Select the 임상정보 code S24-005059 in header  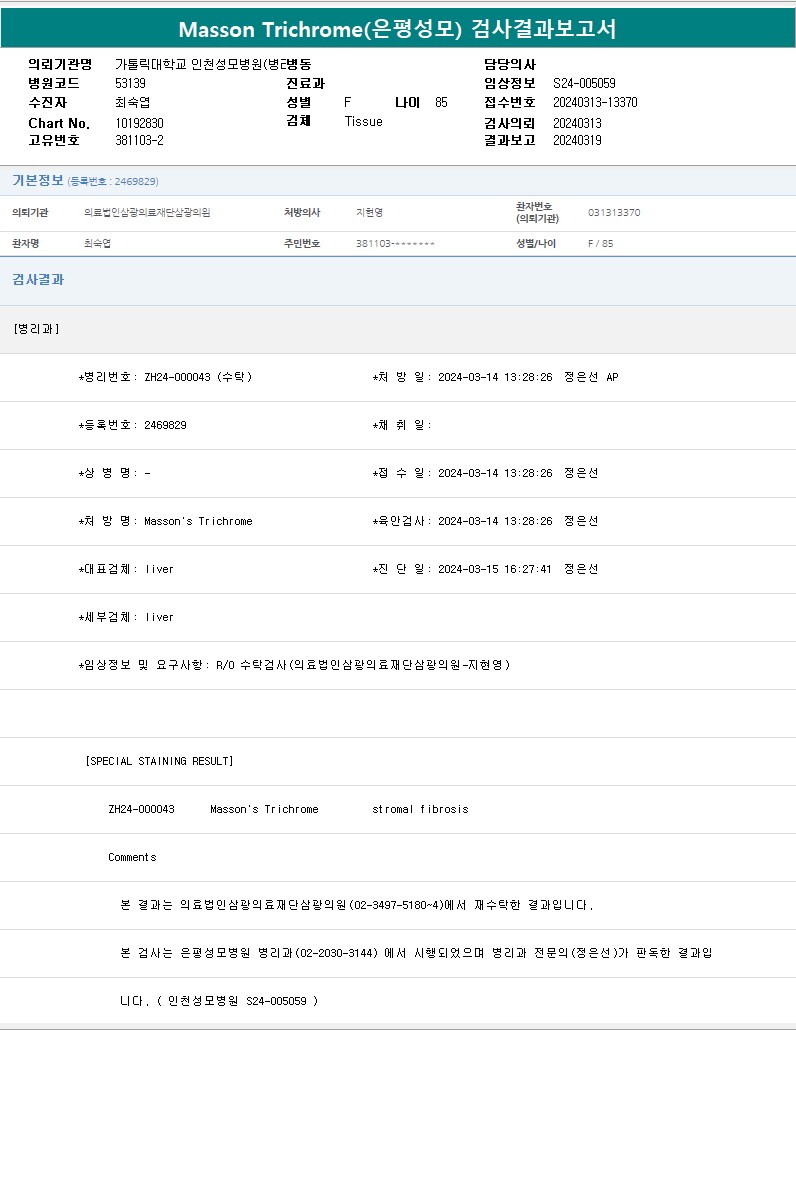[x=584, y=84]
